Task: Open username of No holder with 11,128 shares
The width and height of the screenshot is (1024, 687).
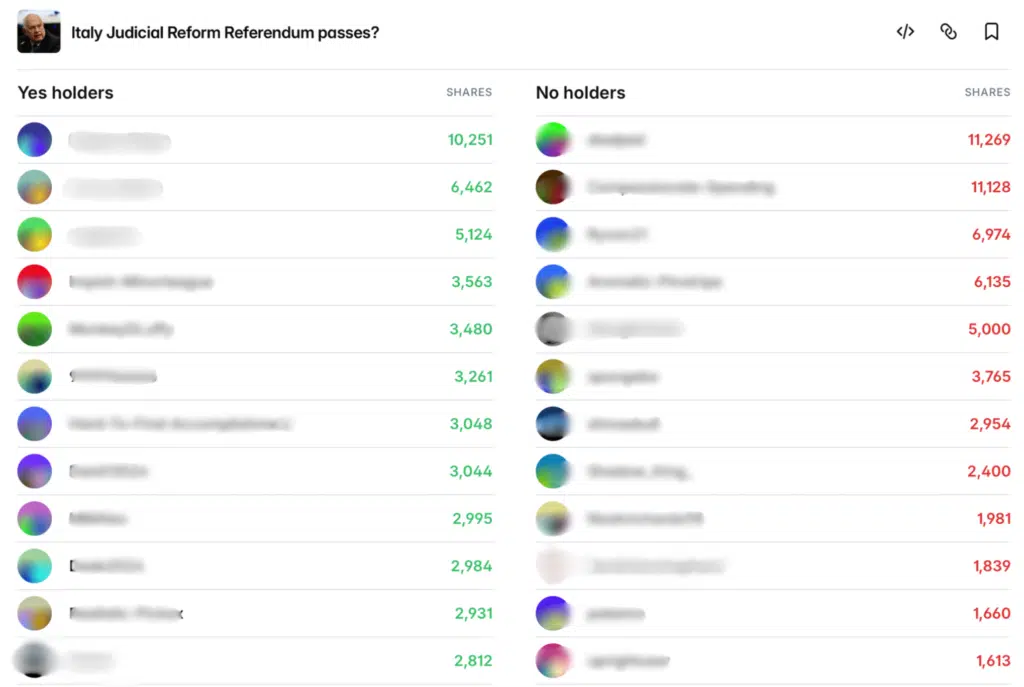Action: pyautogui.click(x=680, y=187)
